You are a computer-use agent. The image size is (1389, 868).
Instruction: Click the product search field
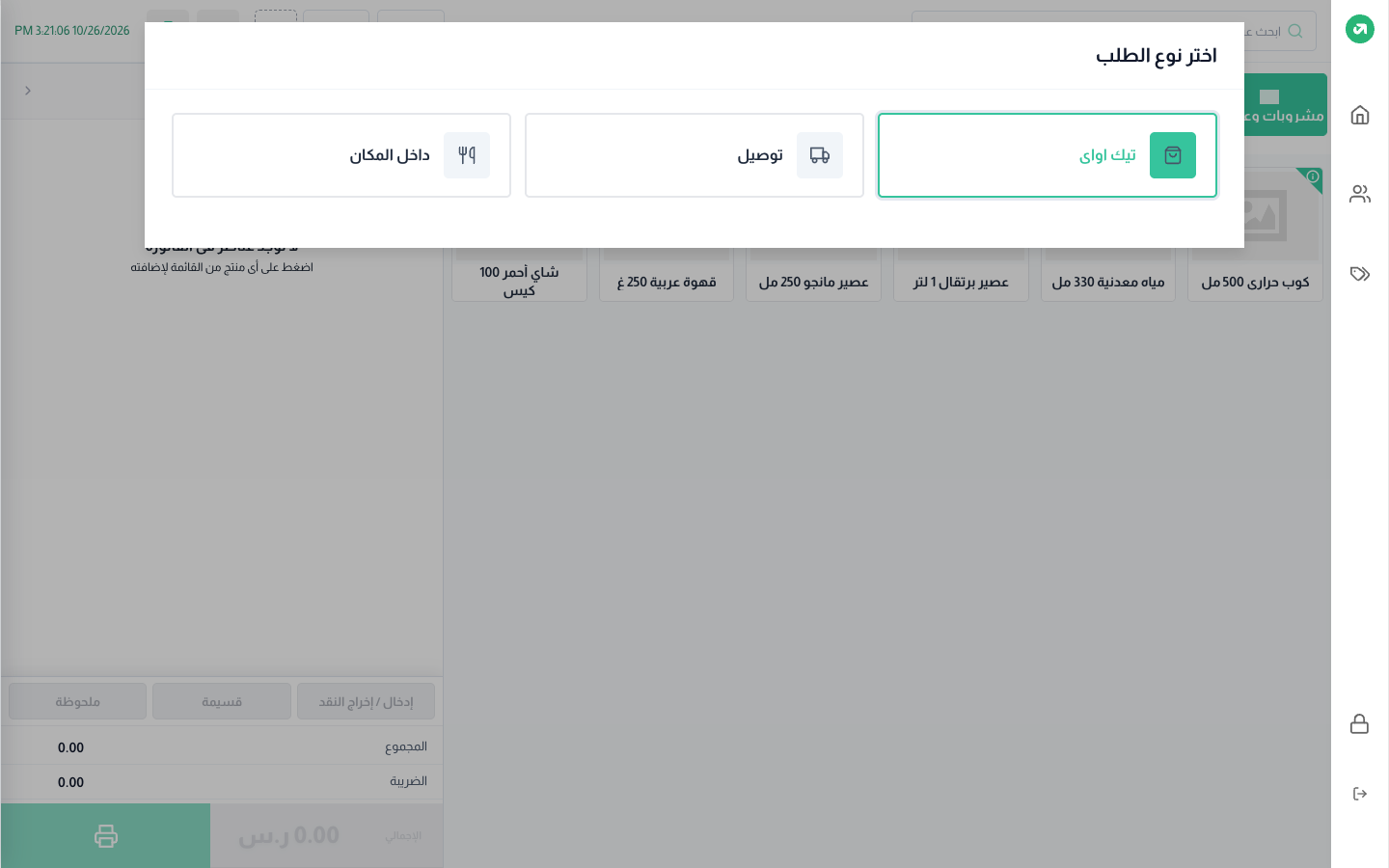[x=1114, y=31]
